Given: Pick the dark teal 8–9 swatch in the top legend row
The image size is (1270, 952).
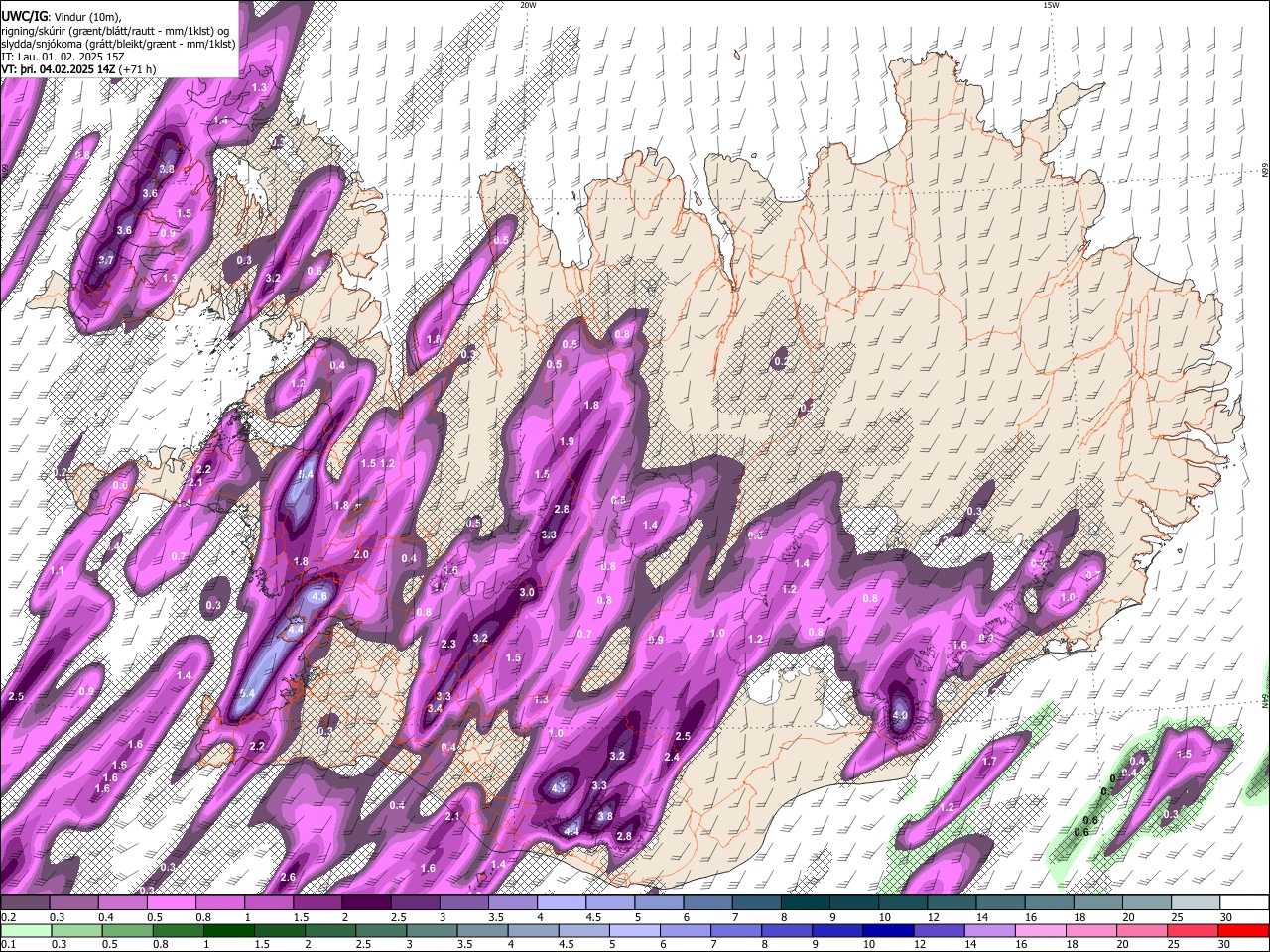Looking at the screenshot, I should click(805, 903).
